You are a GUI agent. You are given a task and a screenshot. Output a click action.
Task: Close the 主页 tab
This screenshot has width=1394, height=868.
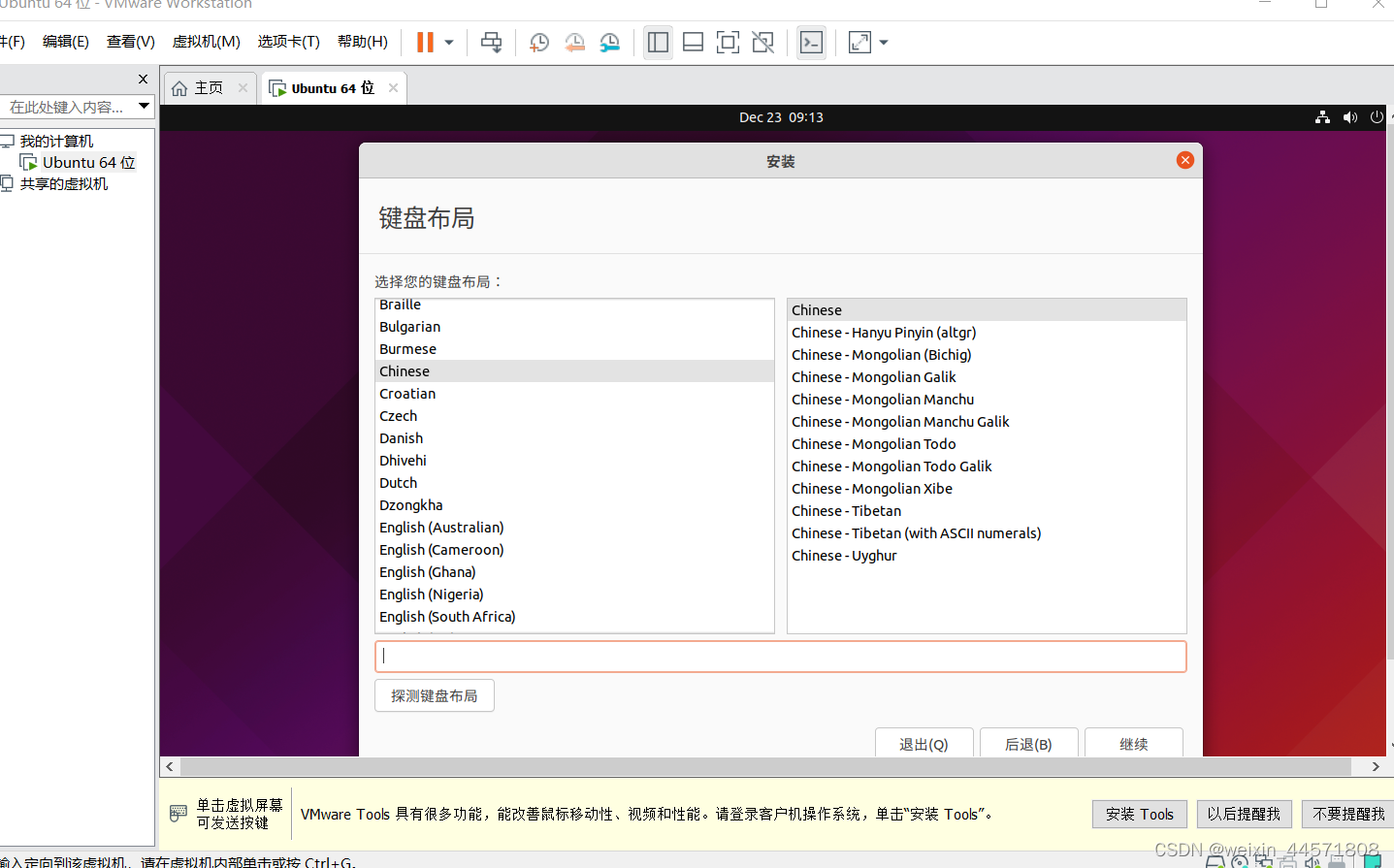pyautogui.click(x=243, y=88)
